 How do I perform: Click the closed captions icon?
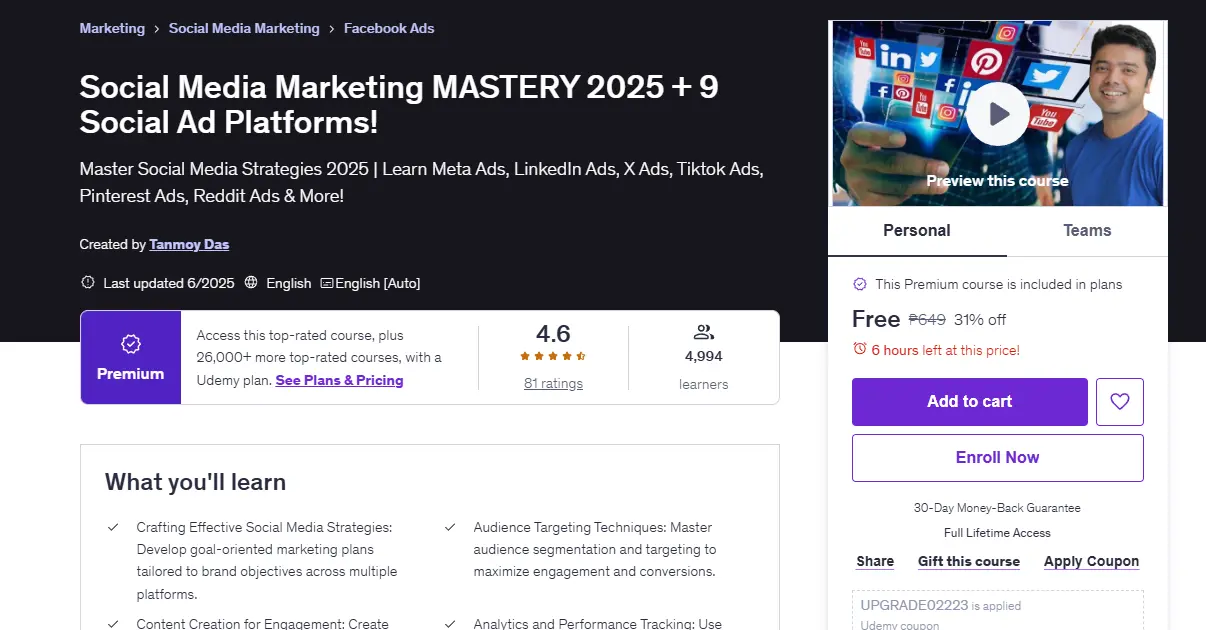(326, 283)
